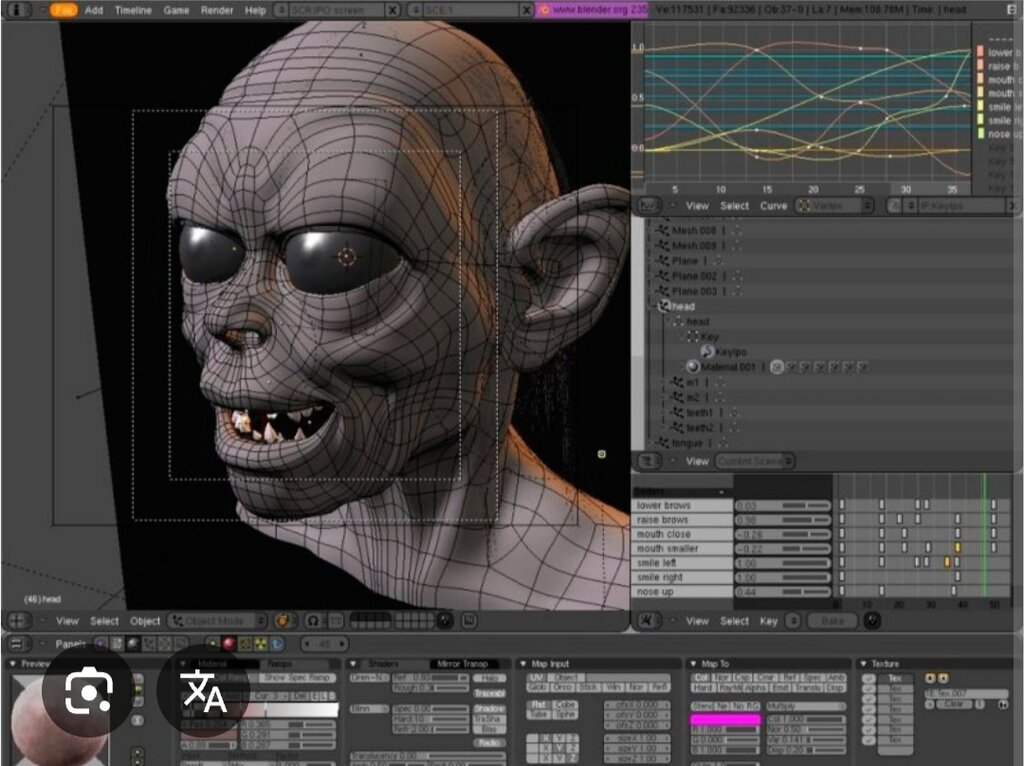
Task: Click the 3D viewport window type icon
Action: point(18,620)
